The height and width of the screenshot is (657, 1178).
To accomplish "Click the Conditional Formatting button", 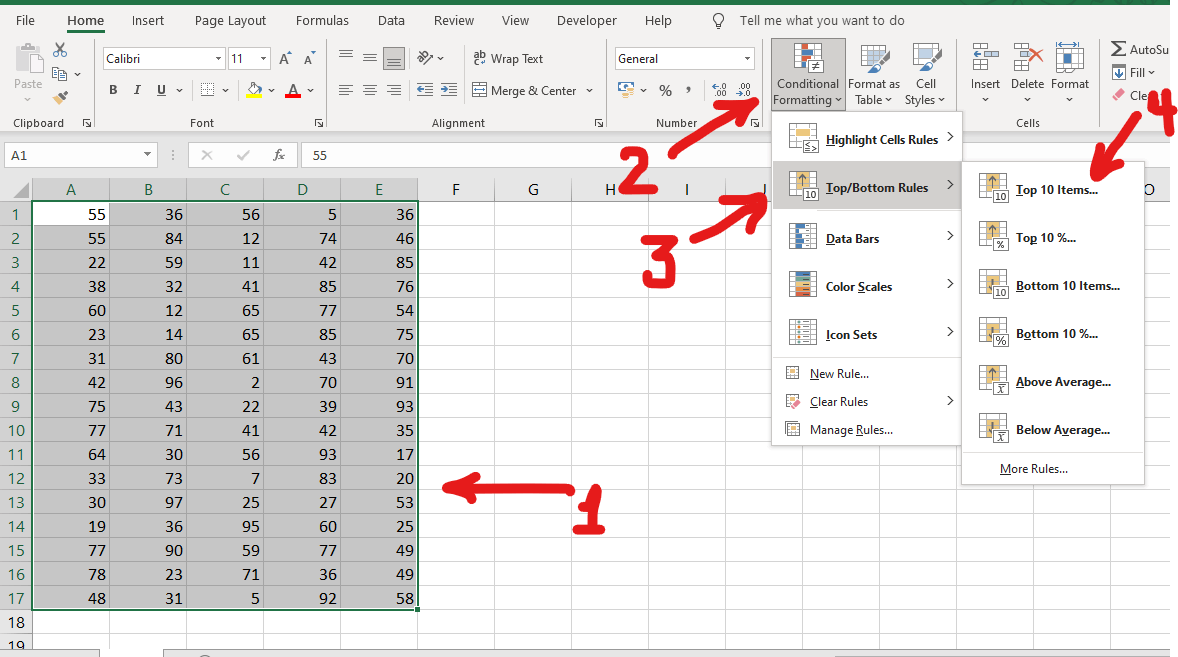I will 808,74.
